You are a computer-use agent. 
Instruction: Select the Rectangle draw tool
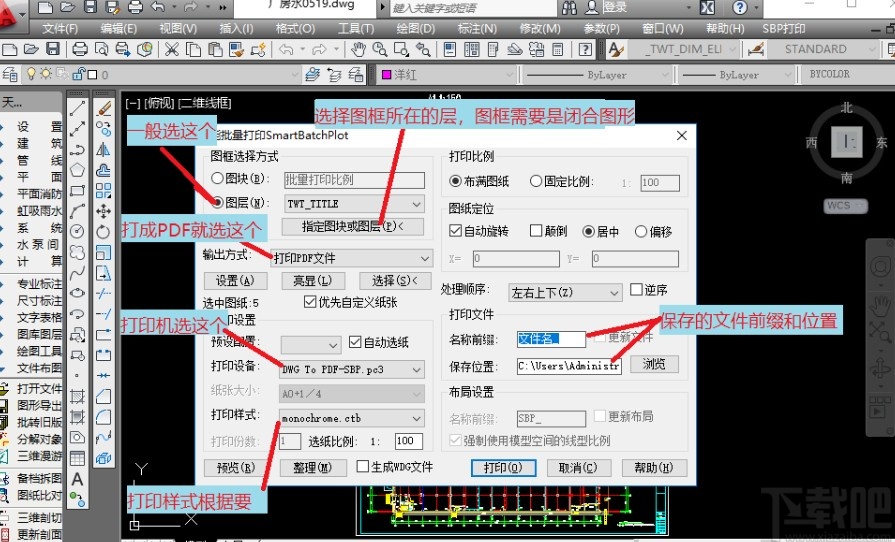tap(78, 191)
